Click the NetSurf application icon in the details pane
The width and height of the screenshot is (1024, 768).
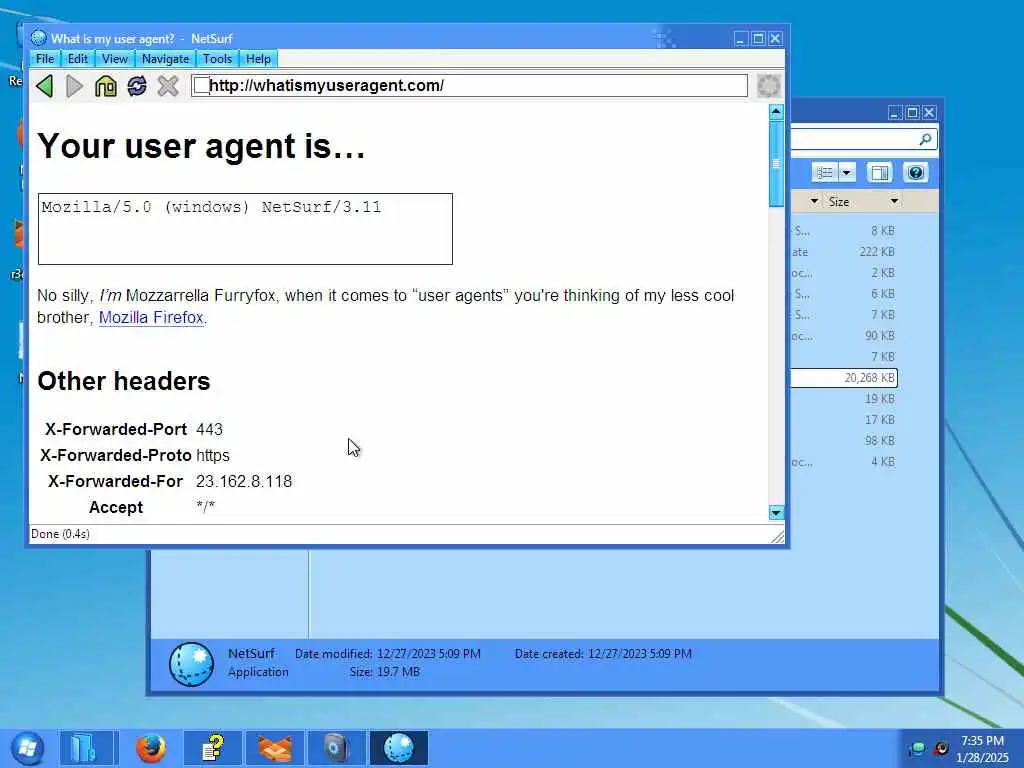coord(191,664)
